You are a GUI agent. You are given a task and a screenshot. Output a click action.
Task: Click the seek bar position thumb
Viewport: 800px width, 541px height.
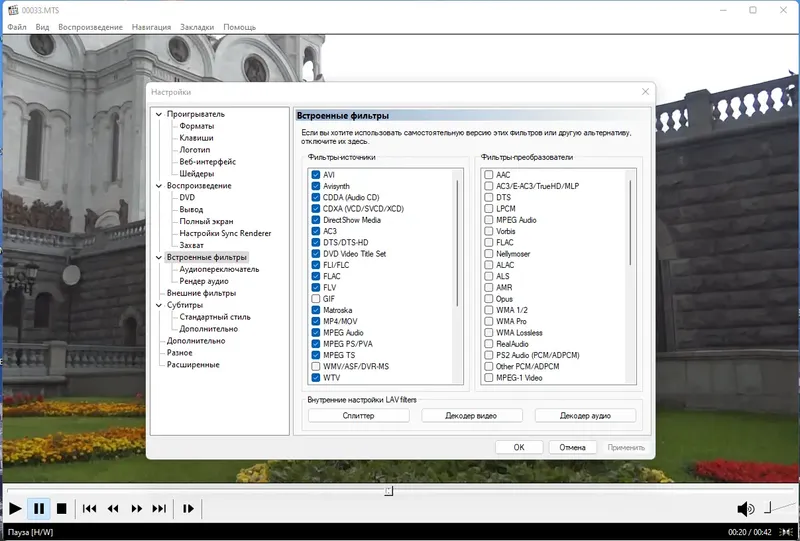coord(389,491)
